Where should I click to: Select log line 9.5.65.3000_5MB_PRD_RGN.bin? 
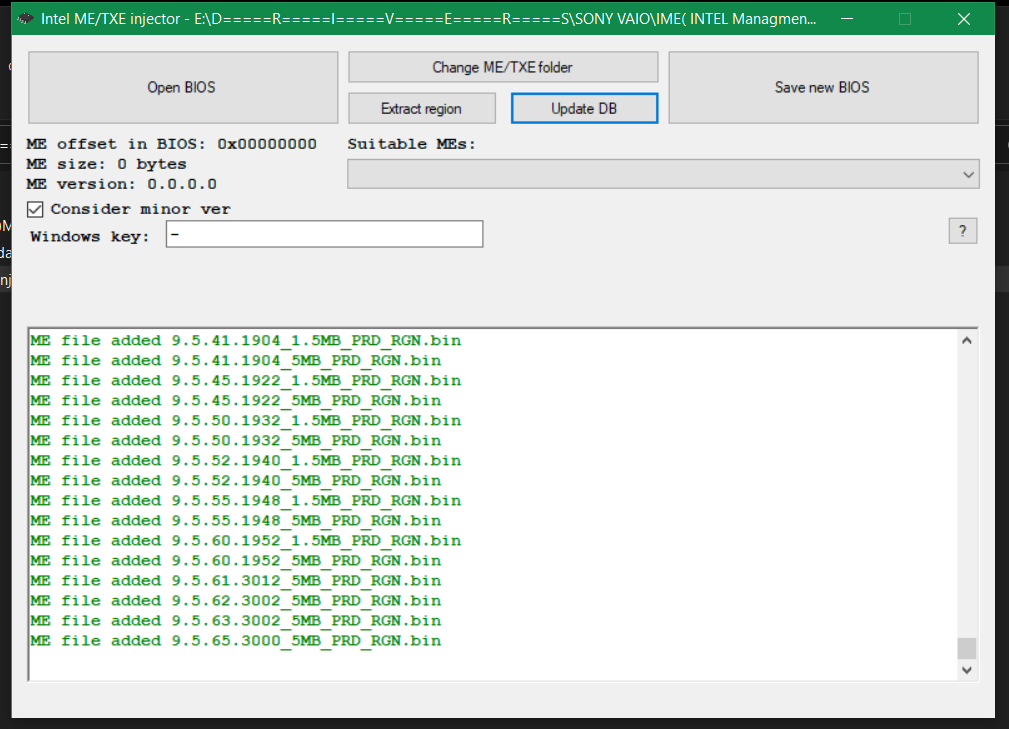[x=236, y=640]
